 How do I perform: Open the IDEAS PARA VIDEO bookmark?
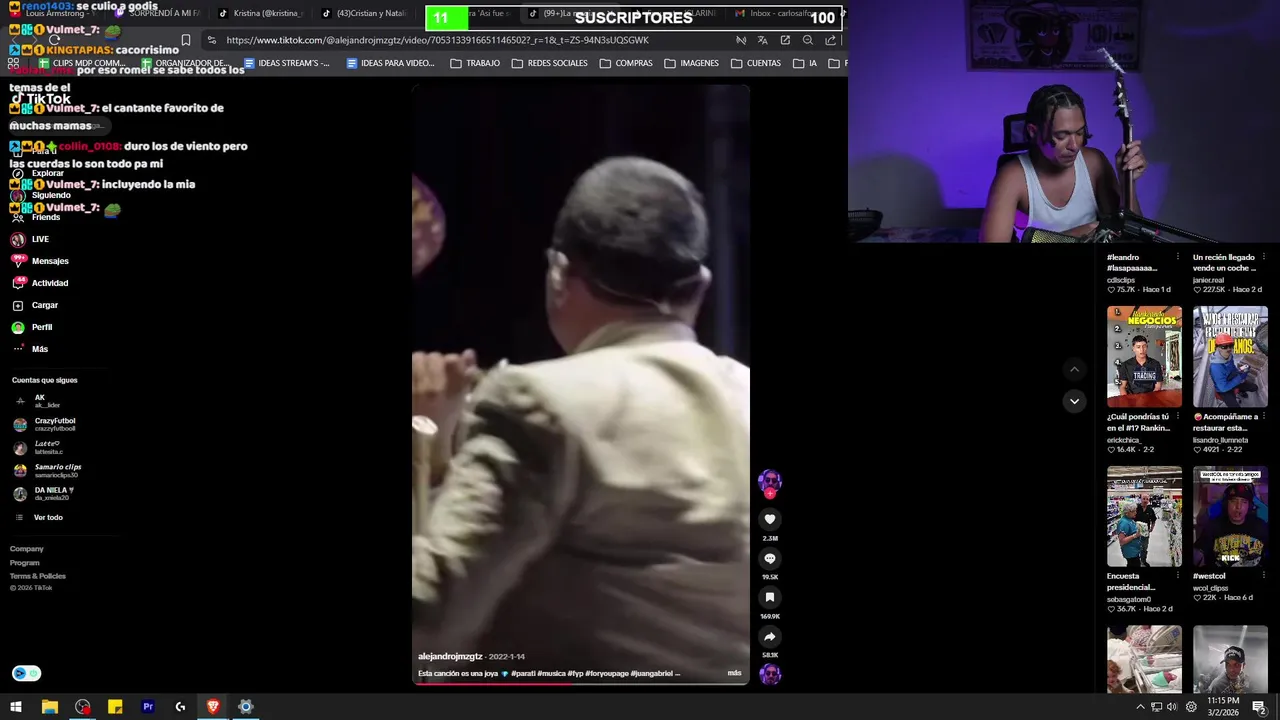point(390,63)
